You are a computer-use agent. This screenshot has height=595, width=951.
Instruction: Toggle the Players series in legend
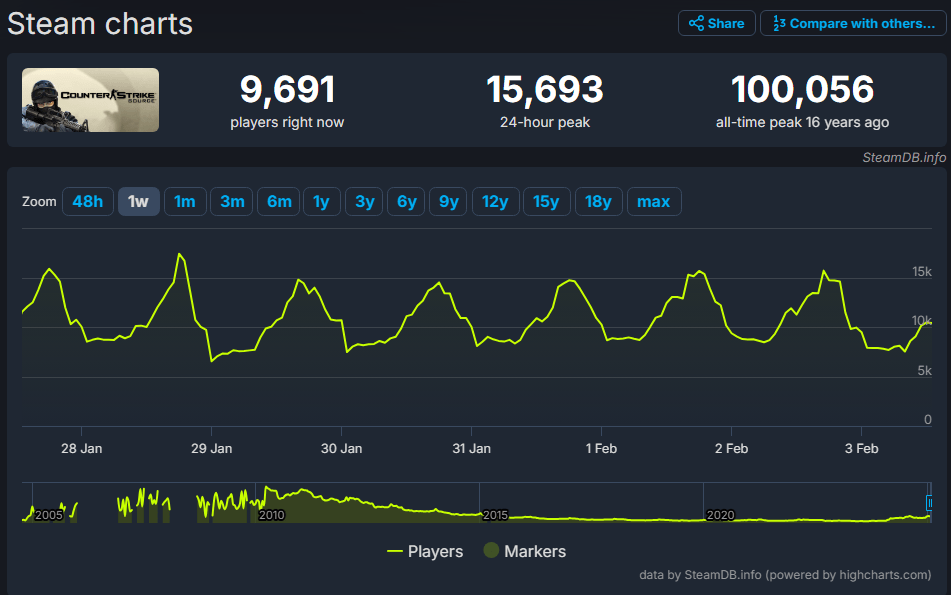click(425, 551)
